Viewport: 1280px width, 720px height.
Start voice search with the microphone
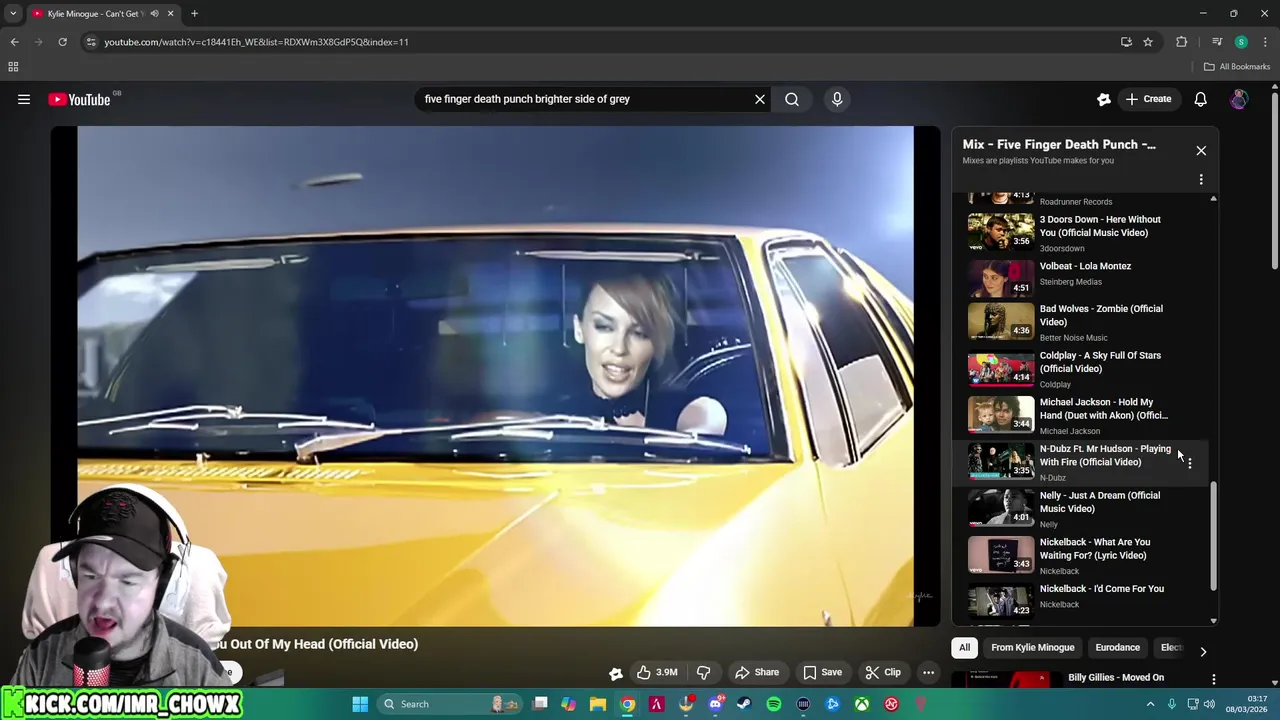[x=837, y=99]
